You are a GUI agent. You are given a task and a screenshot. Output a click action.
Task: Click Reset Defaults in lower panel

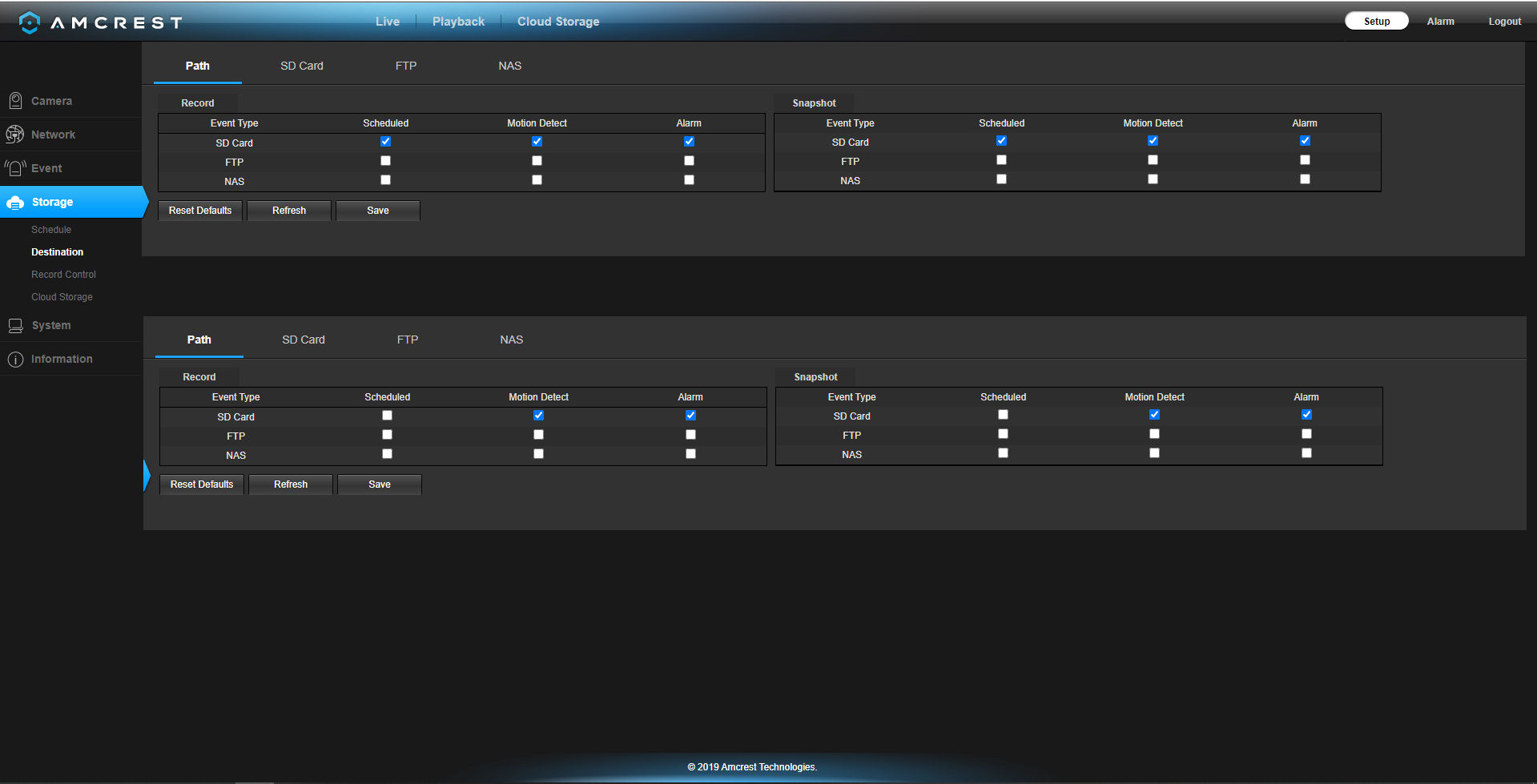[202, 484]
